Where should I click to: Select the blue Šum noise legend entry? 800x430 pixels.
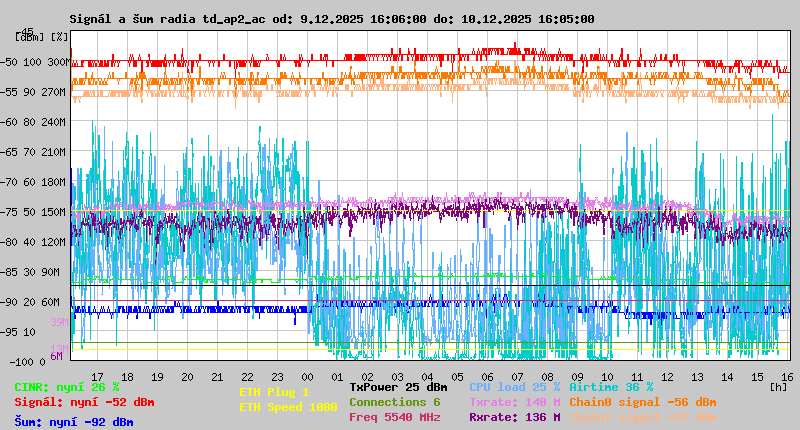coord(73,422)
